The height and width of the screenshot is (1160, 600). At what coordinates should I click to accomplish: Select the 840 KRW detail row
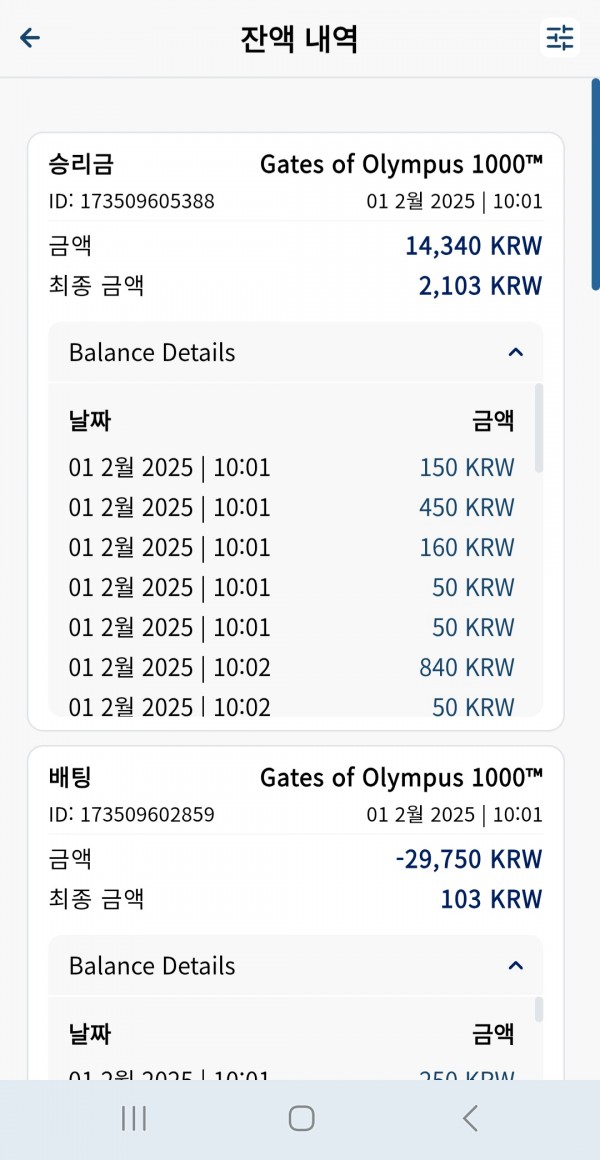click(x=291, y=667)
